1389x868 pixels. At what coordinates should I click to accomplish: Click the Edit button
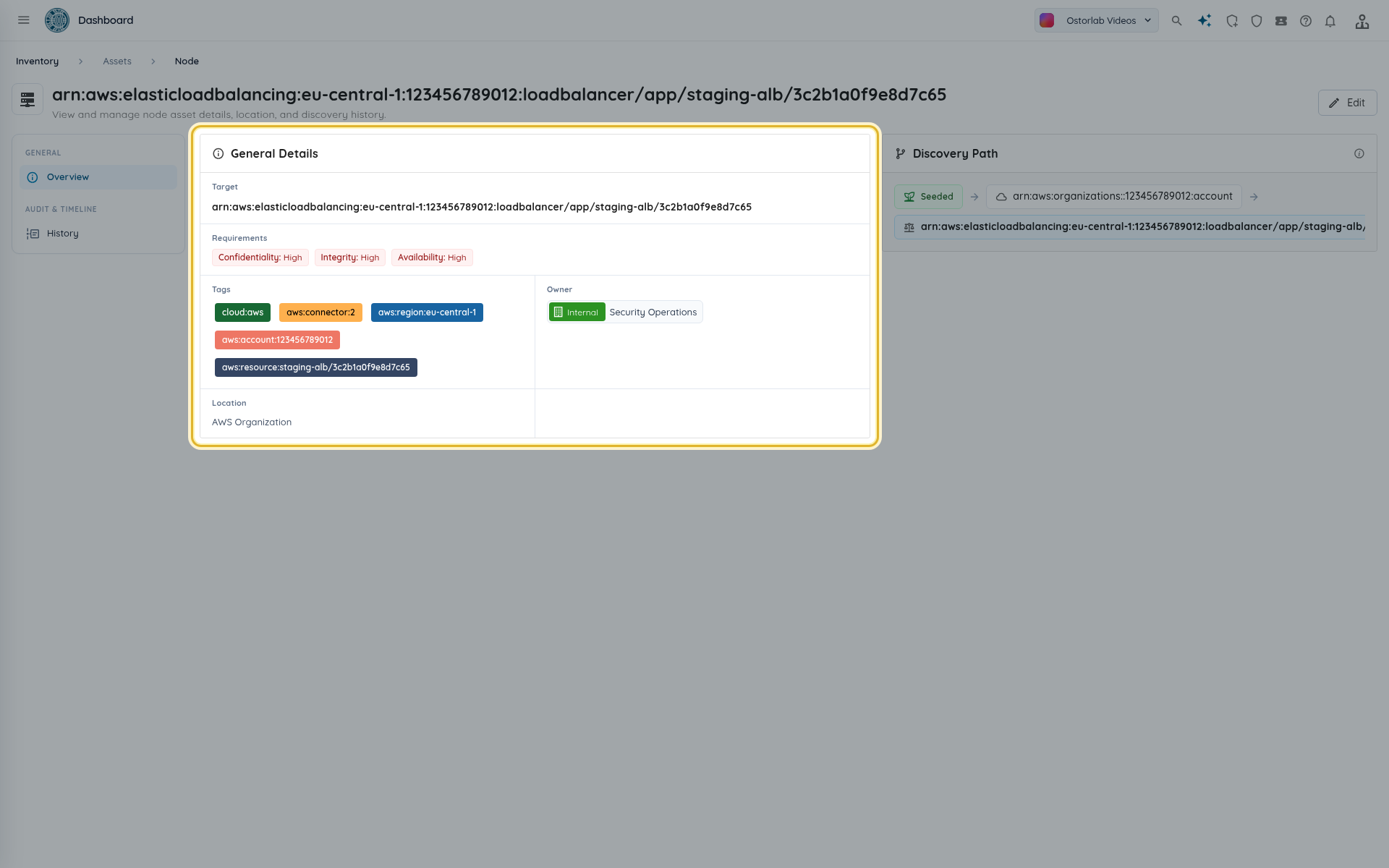click(x=1347, y=103)
